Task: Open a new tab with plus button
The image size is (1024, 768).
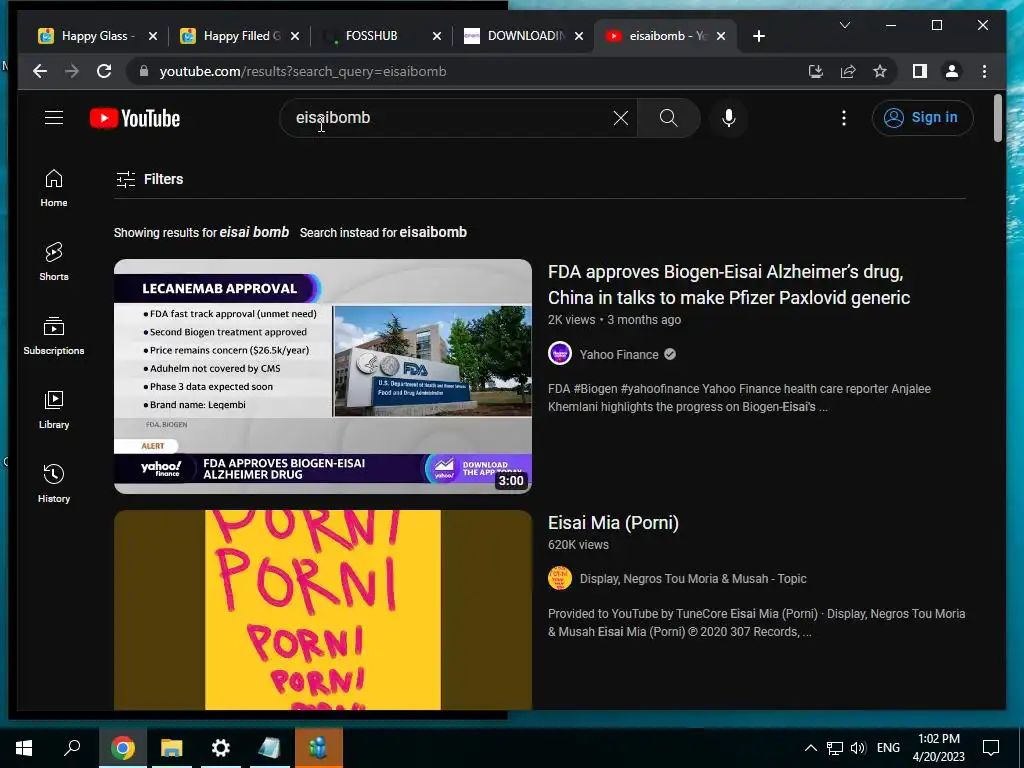Action: (758, 36)
